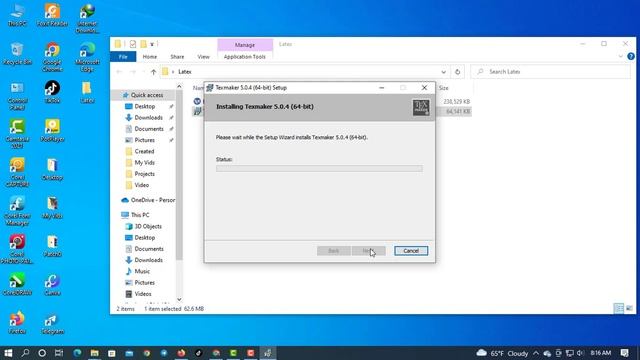Select the Manage contextual tab
Image resolution: width=640 pixels, height=360 pixels.
[x=245, y=45]
